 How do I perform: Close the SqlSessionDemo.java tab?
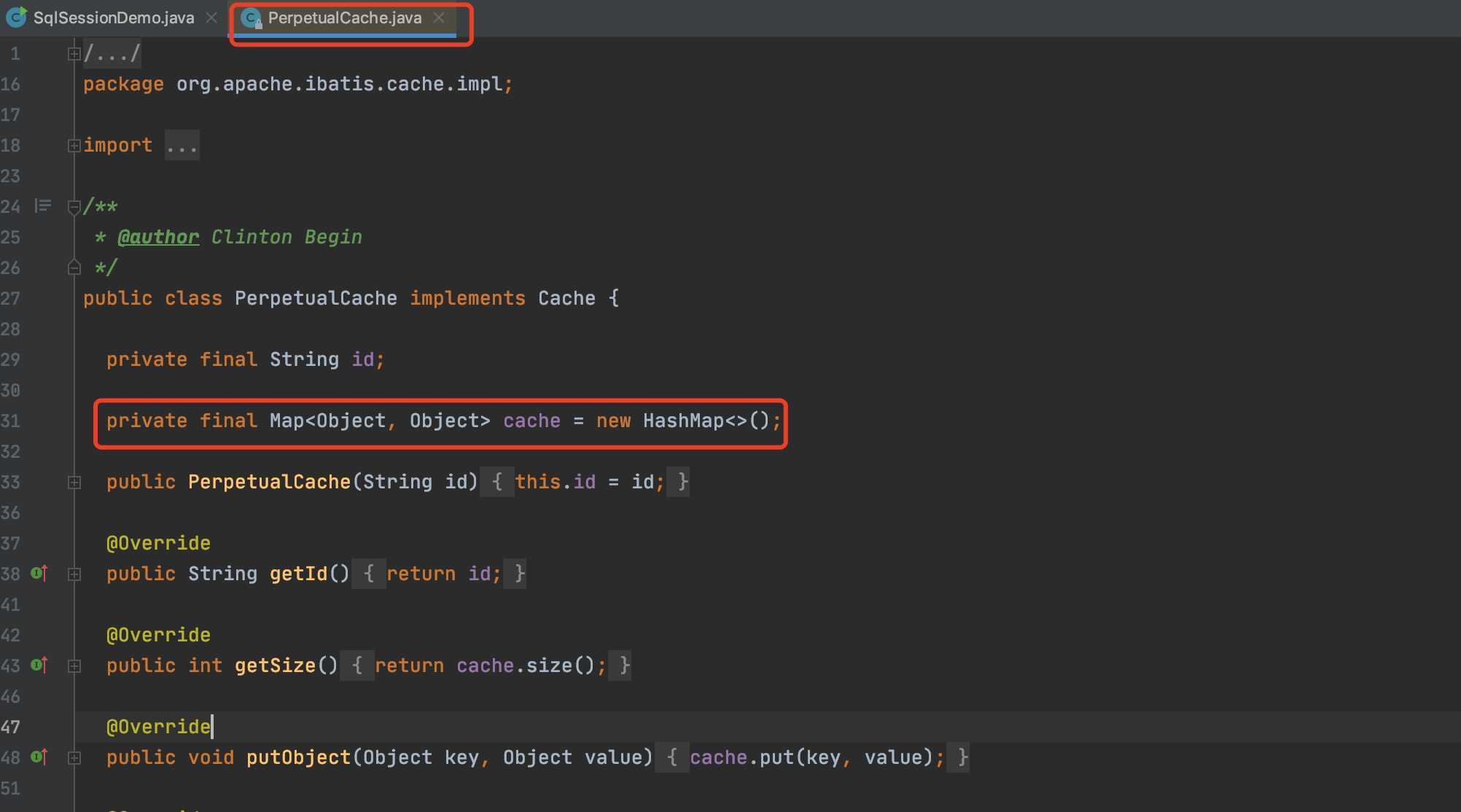(211, 17)
